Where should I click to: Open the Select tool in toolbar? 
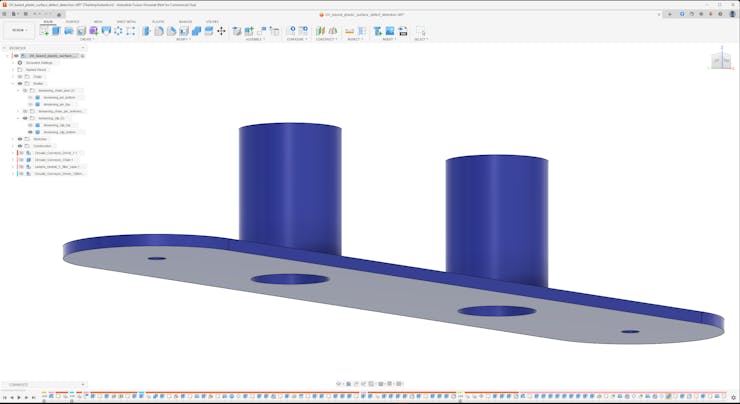(420, 31)
